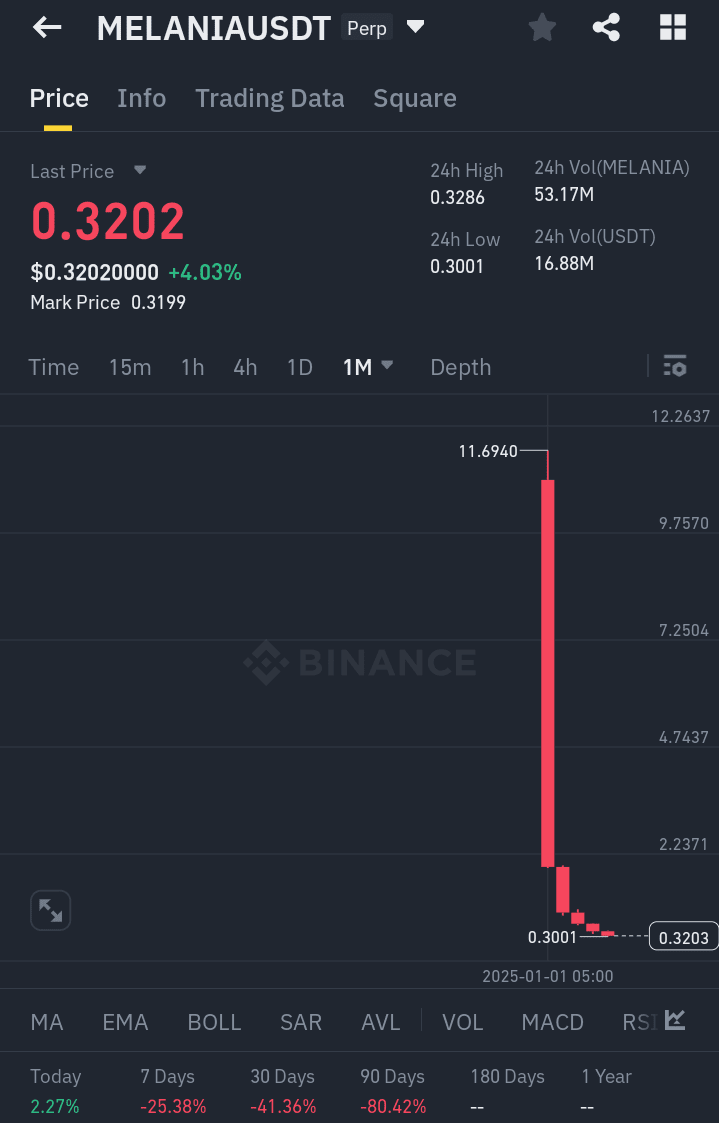Expand chart to fullscreen
The height and width of the screenshot is (1123, 719).
(x=51, y=910)
